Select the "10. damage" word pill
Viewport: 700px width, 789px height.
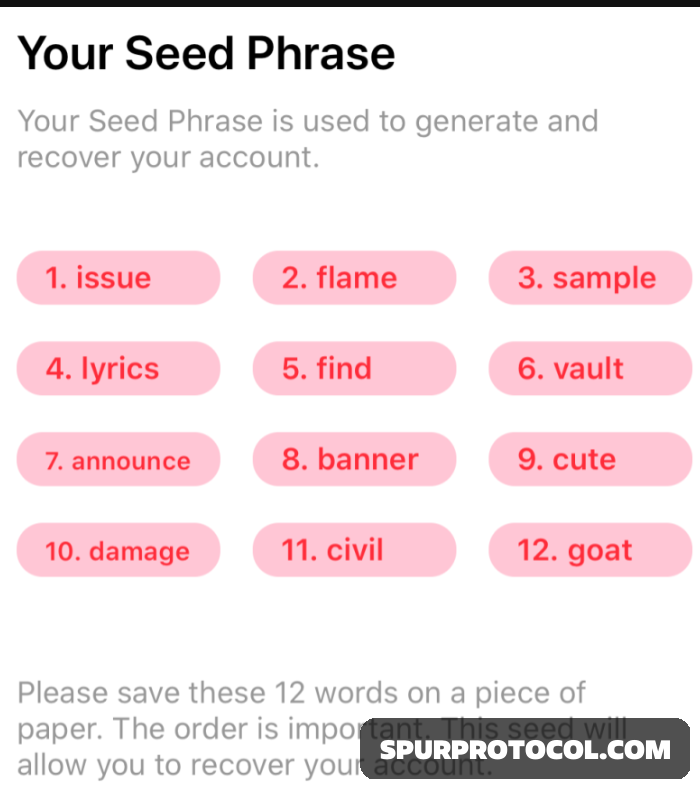click(118, 551)
